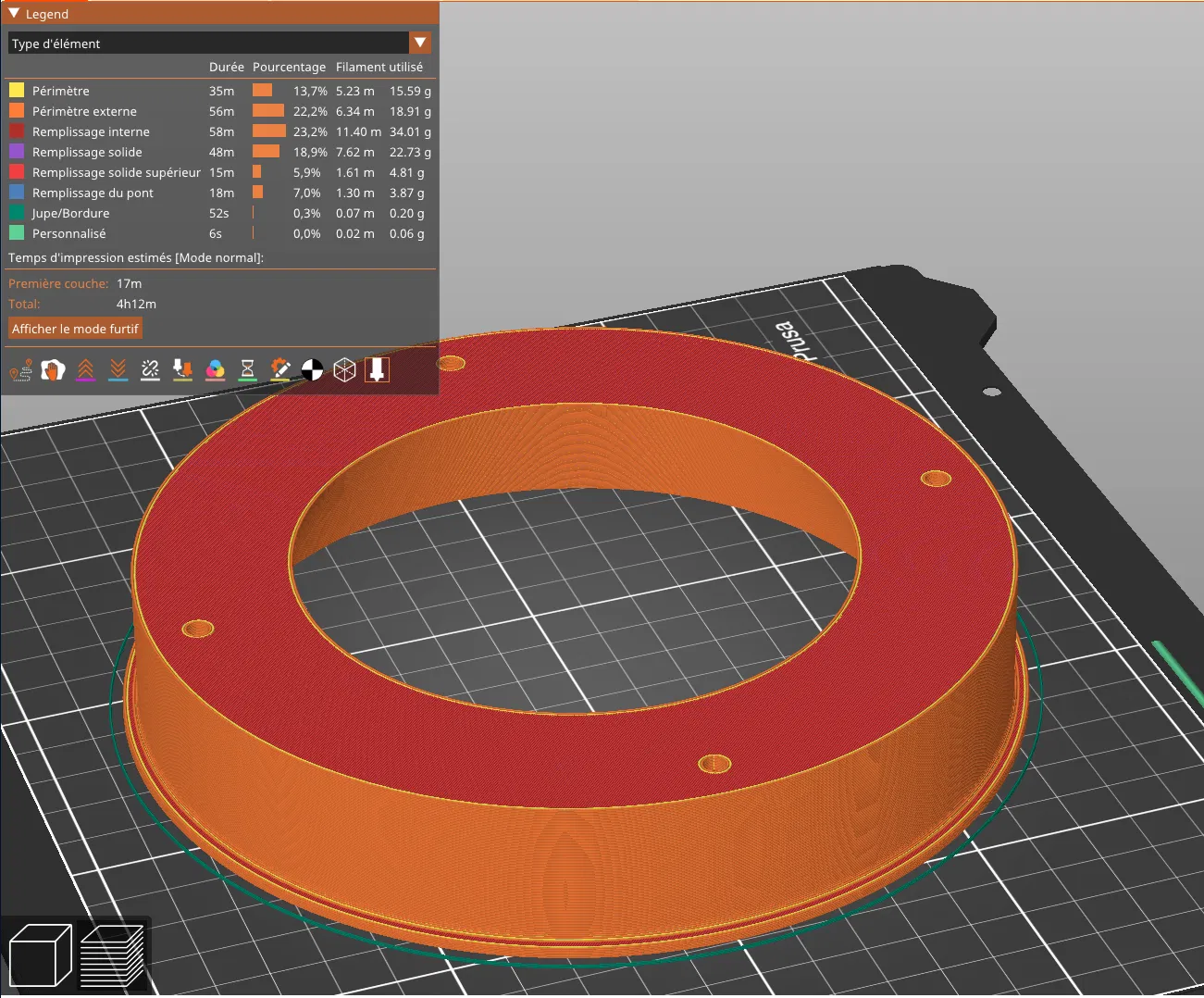The width and height of the screenshot is (1204, 998).
Task: Click the dark red Remplissage interne swatch
Action: pyautogui.click(x=17, y=131)
